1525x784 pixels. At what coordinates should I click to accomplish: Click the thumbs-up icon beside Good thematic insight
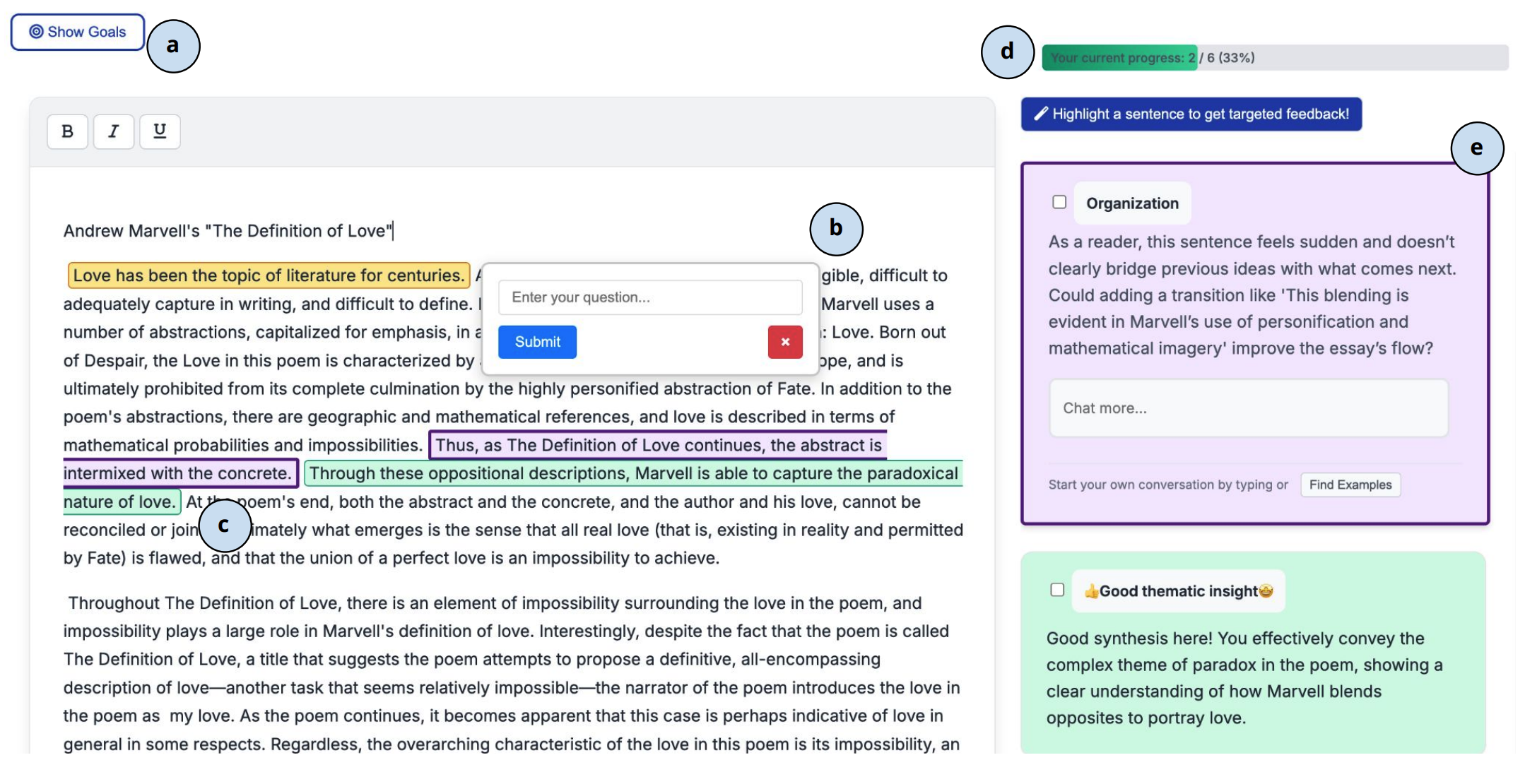[x=1093, y=590]
